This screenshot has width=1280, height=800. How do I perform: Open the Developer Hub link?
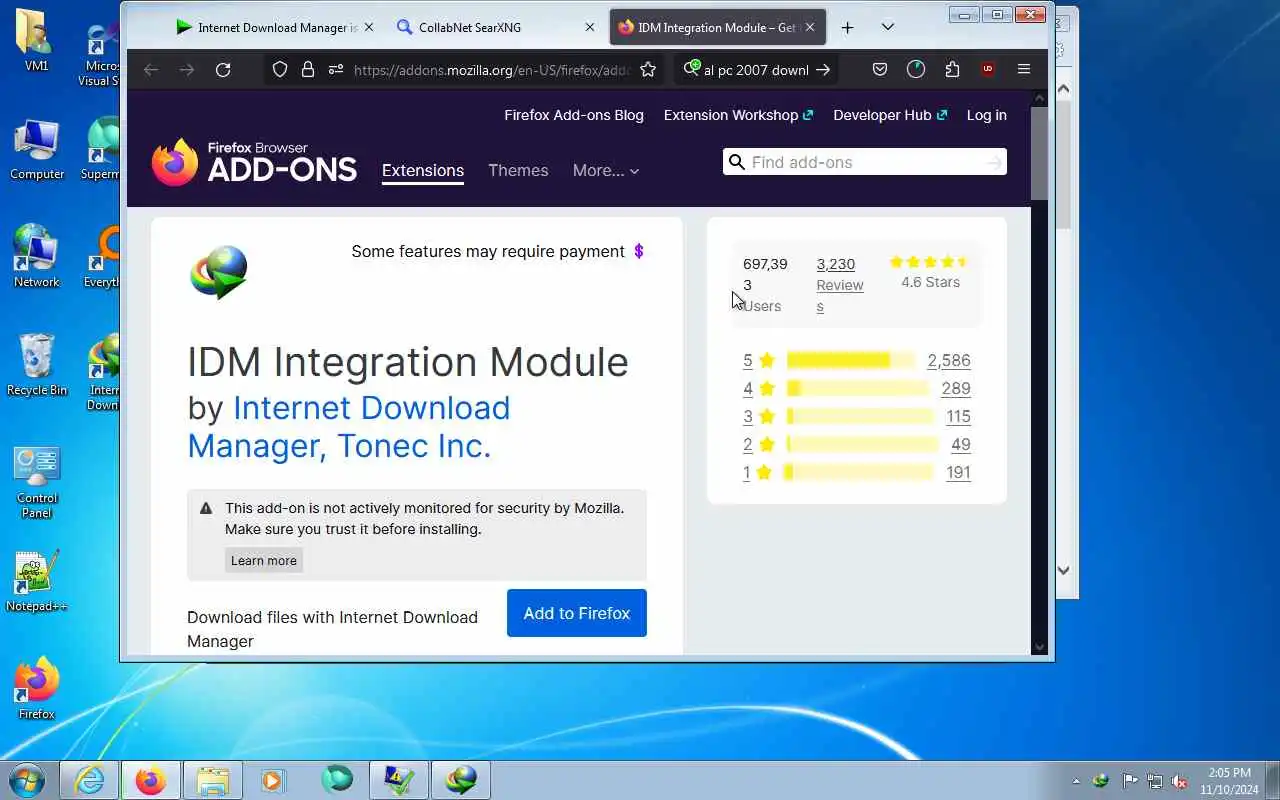pyautogui.click(x=890, y=115)
